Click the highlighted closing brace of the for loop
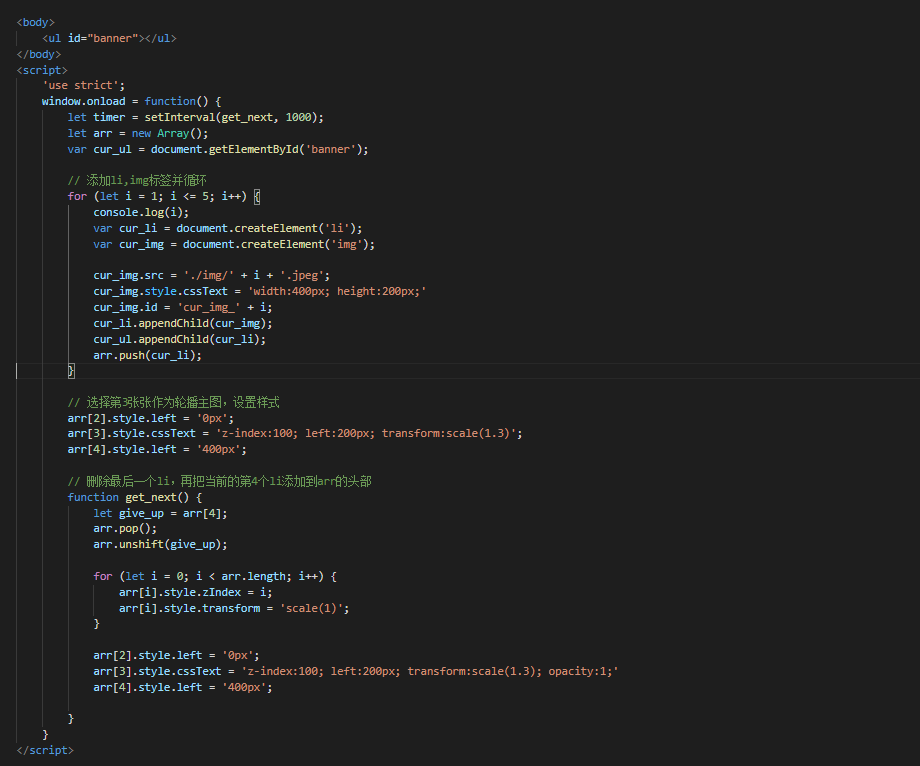The height and width of the screenshot is (766, 920). 69,371
